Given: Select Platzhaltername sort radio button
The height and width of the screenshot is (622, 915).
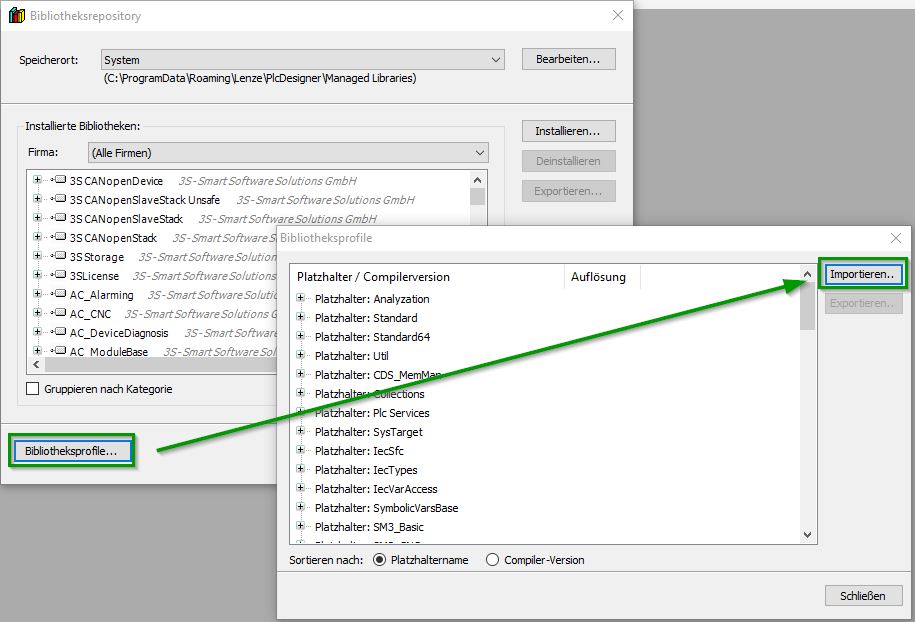Looking at the screenshot, I should 379,560.
